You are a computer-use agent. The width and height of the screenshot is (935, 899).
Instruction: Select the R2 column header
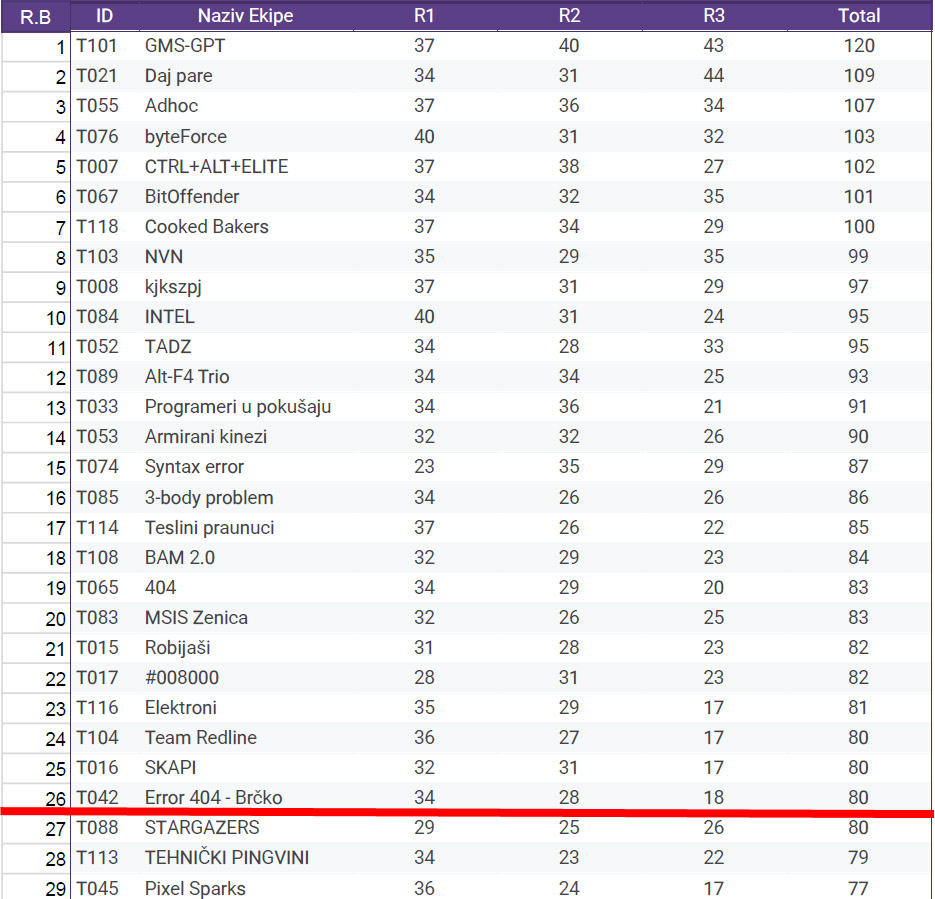(569, 16)
